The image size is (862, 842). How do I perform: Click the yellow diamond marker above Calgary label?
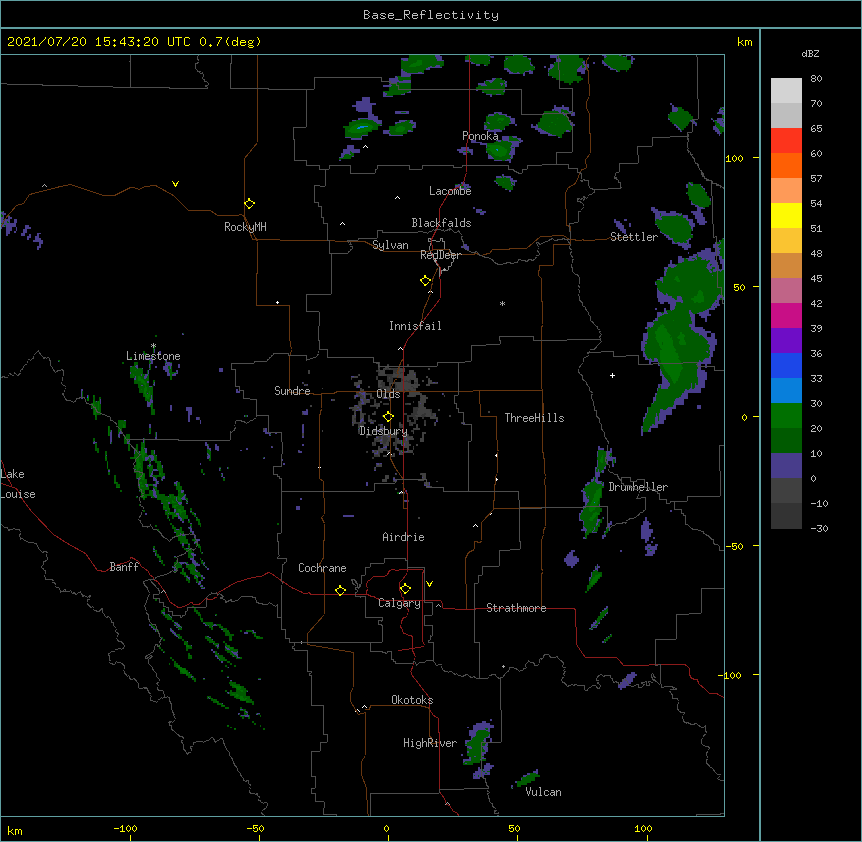(405, 589)
